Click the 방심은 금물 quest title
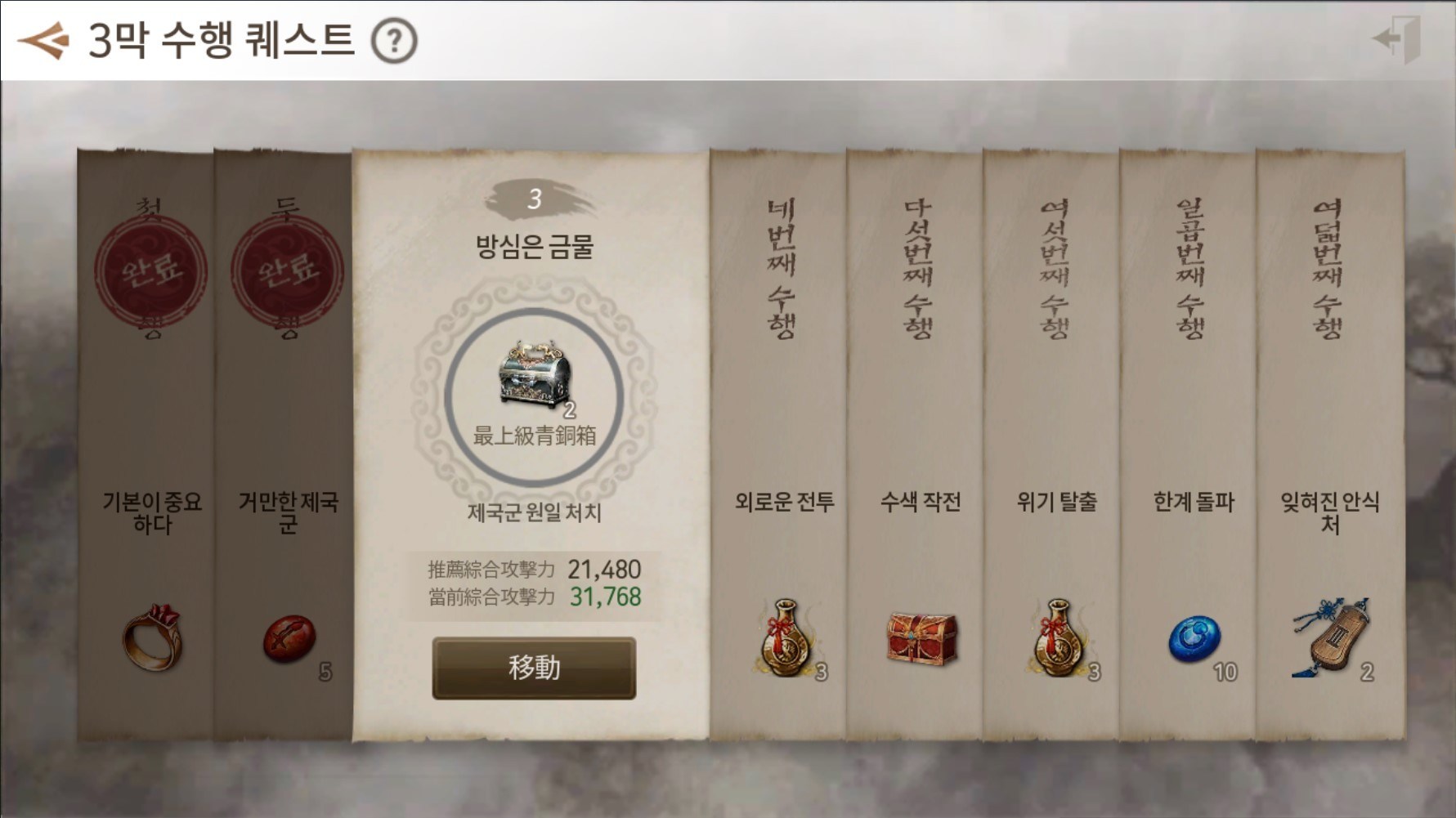1456x818 pixels. [535, 246]
